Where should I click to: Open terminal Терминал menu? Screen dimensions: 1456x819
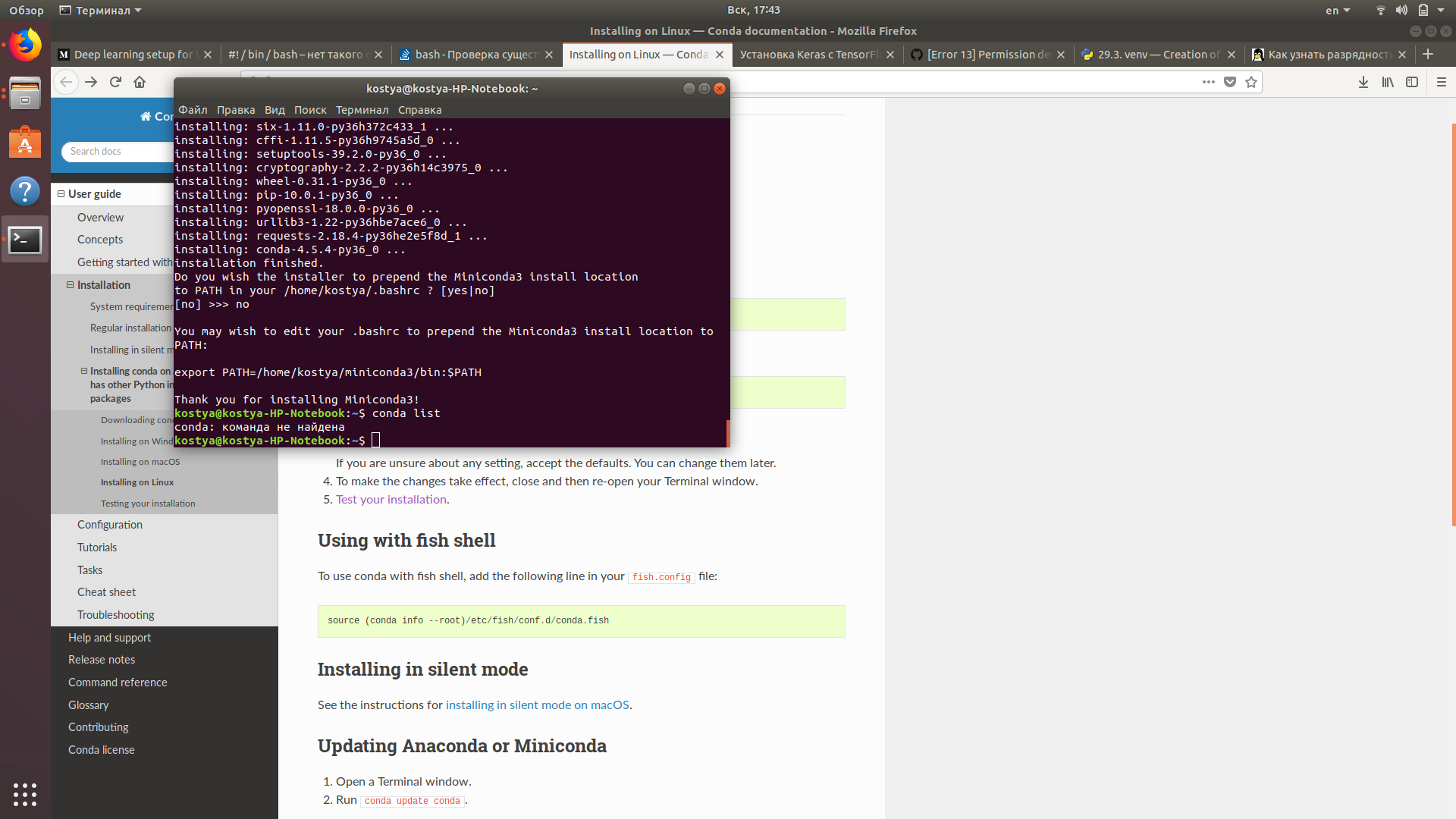point(362,110)
